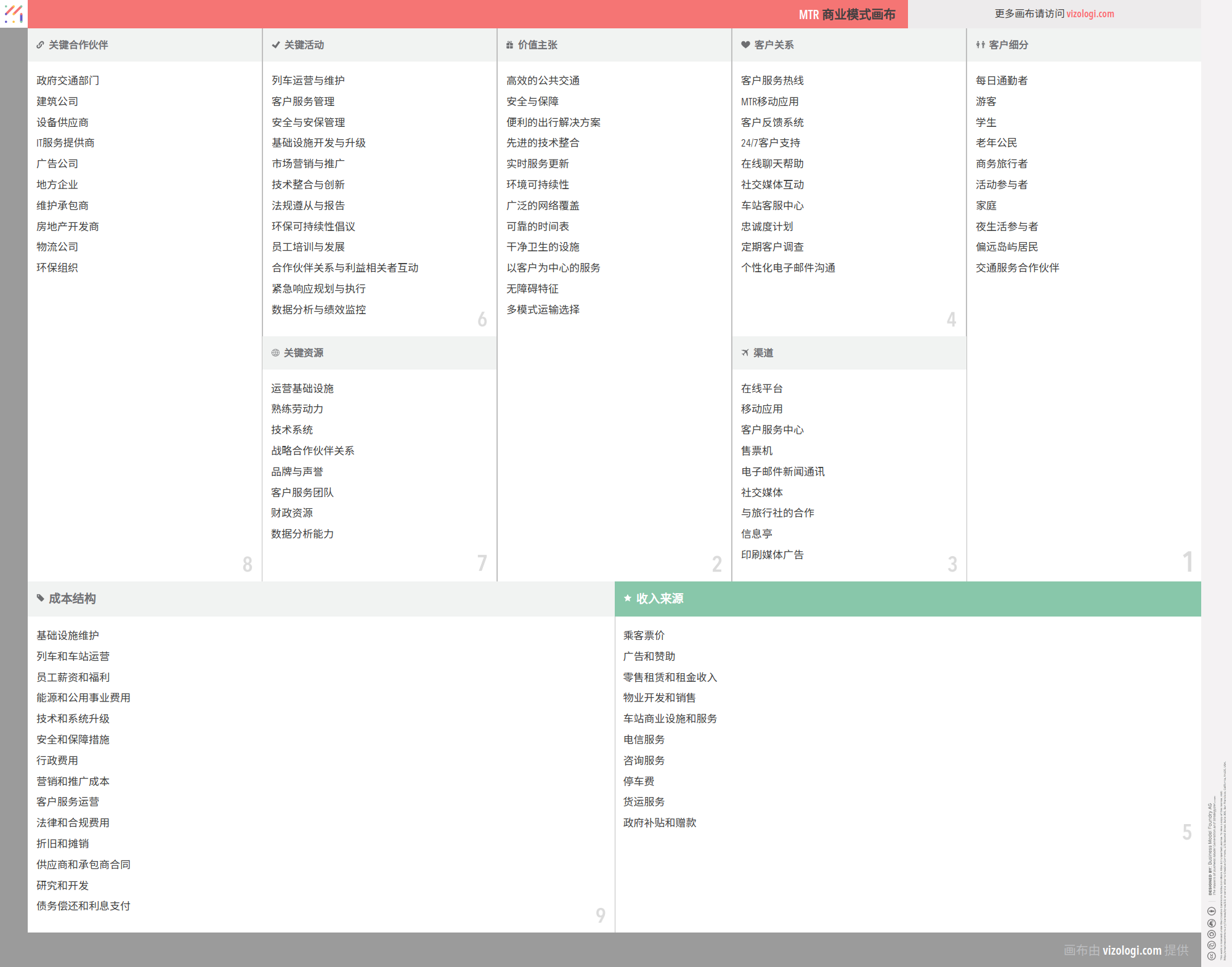
Task: Click the globe icon beside 关键资源
Action: [275, 353]
